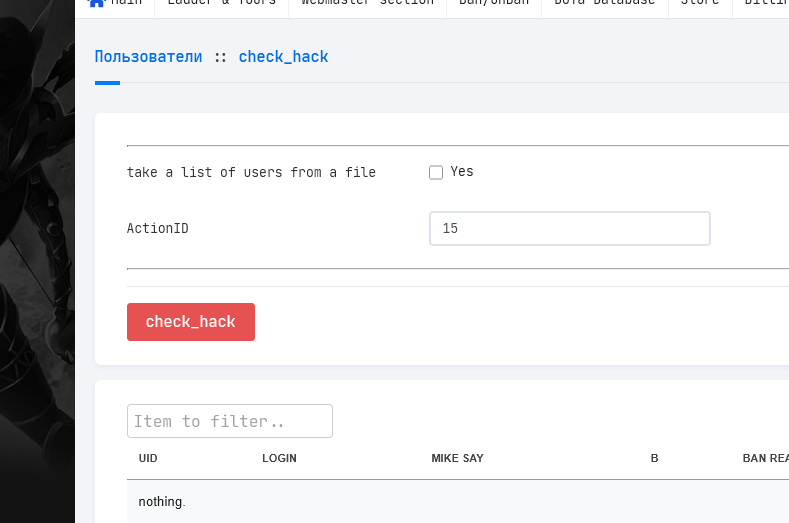This screenshot has width=789, height=523.
Task: Open the cut-off menu item after Store
Action: coord(766,3)
